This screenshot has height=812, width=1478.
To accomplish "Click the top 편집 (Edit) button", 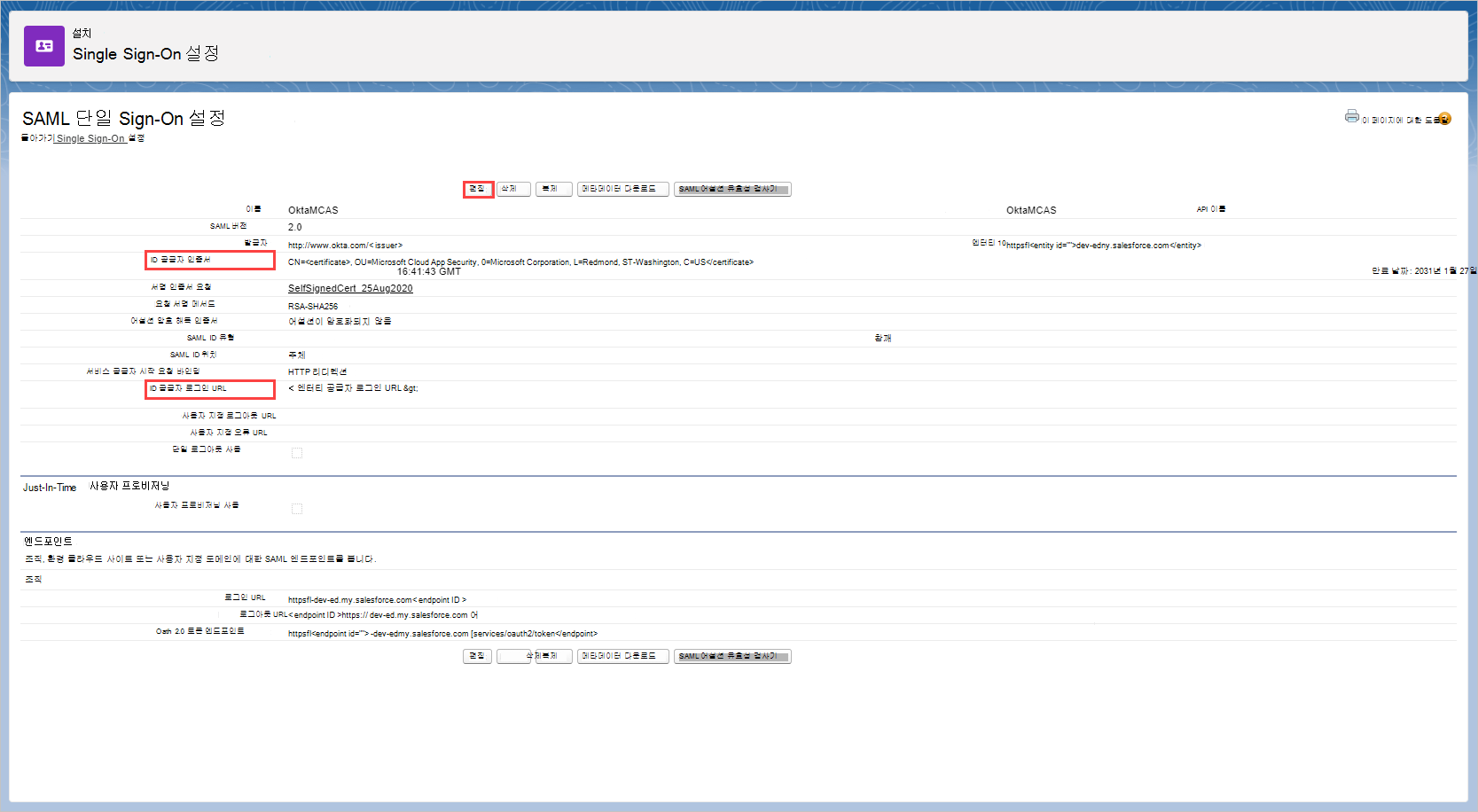I will pos(478,189).
